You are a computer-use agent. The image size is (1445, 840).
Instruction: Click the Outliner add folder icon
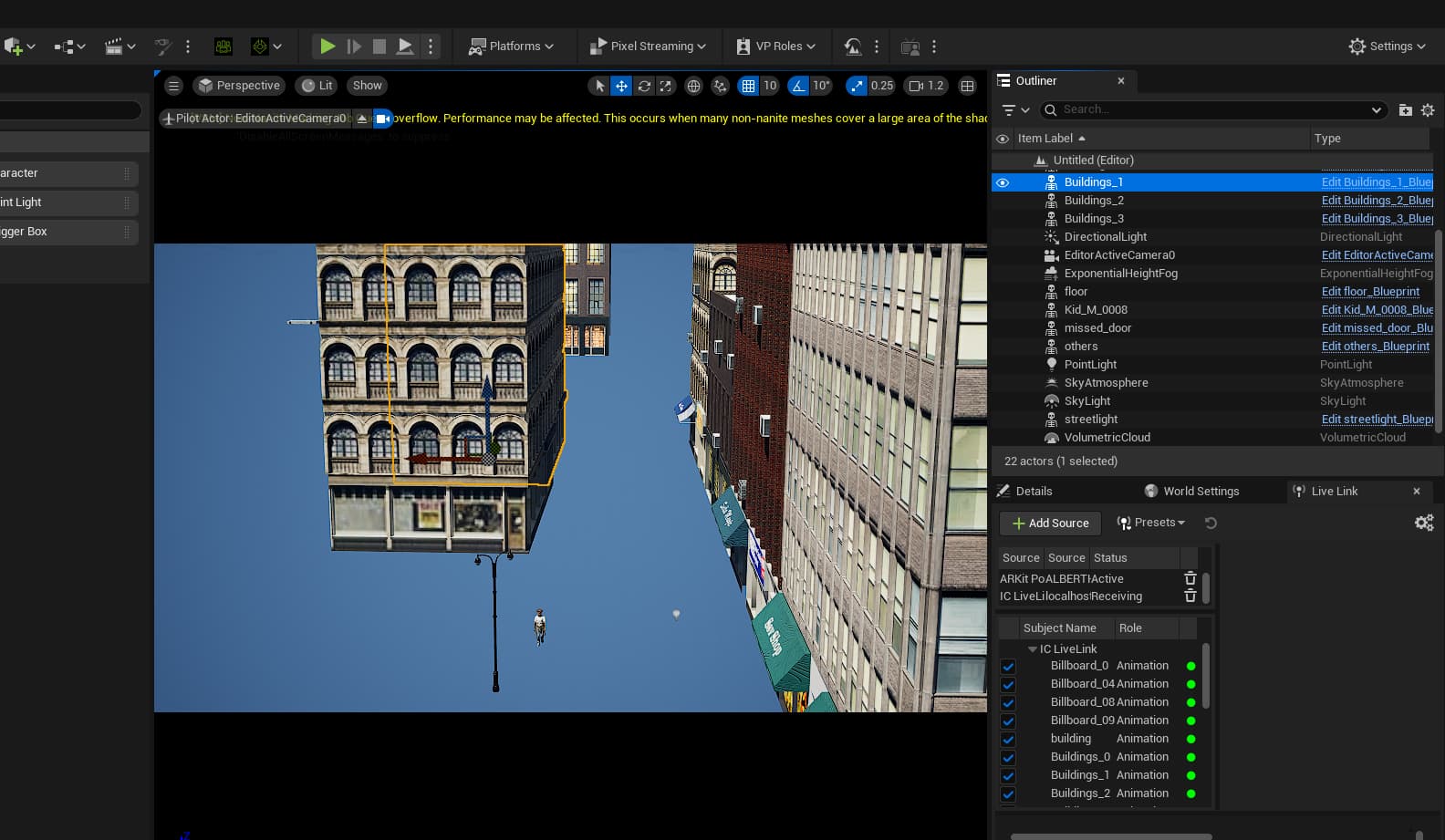click(1406, 110)
